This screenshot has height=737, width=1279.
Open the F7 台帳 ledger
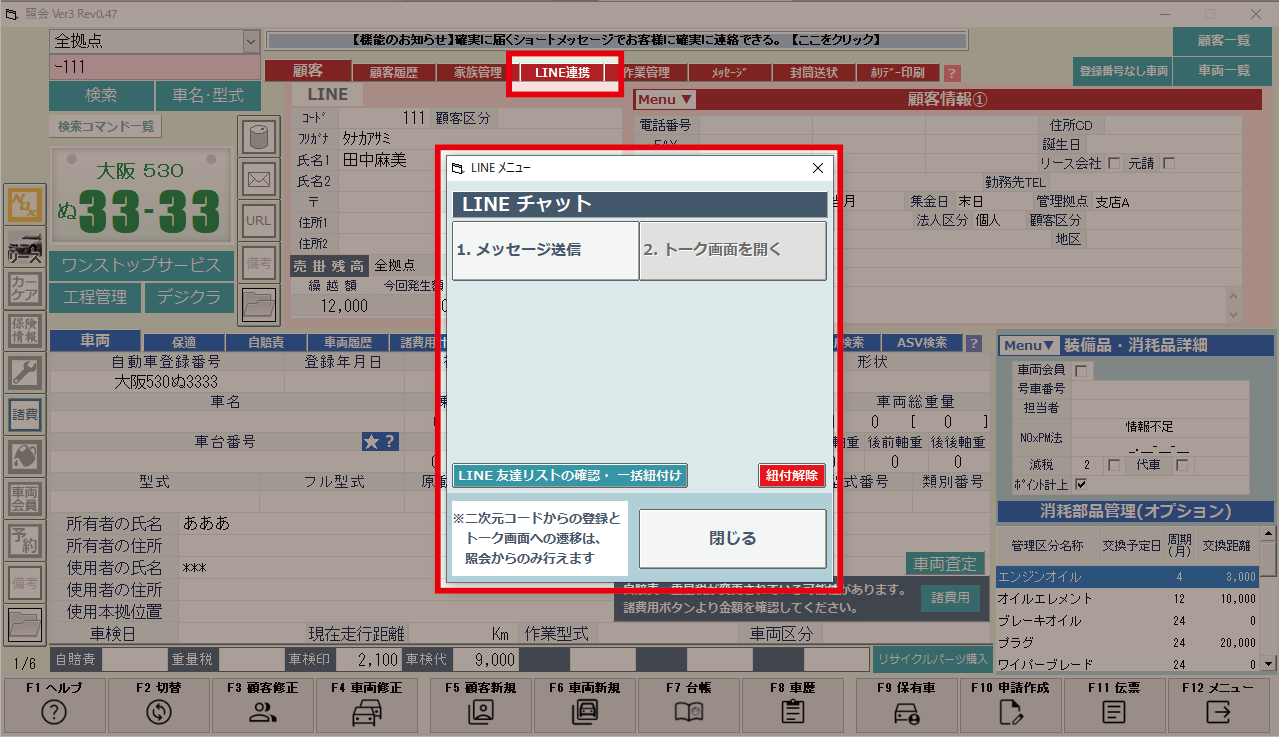coord(689,703)
